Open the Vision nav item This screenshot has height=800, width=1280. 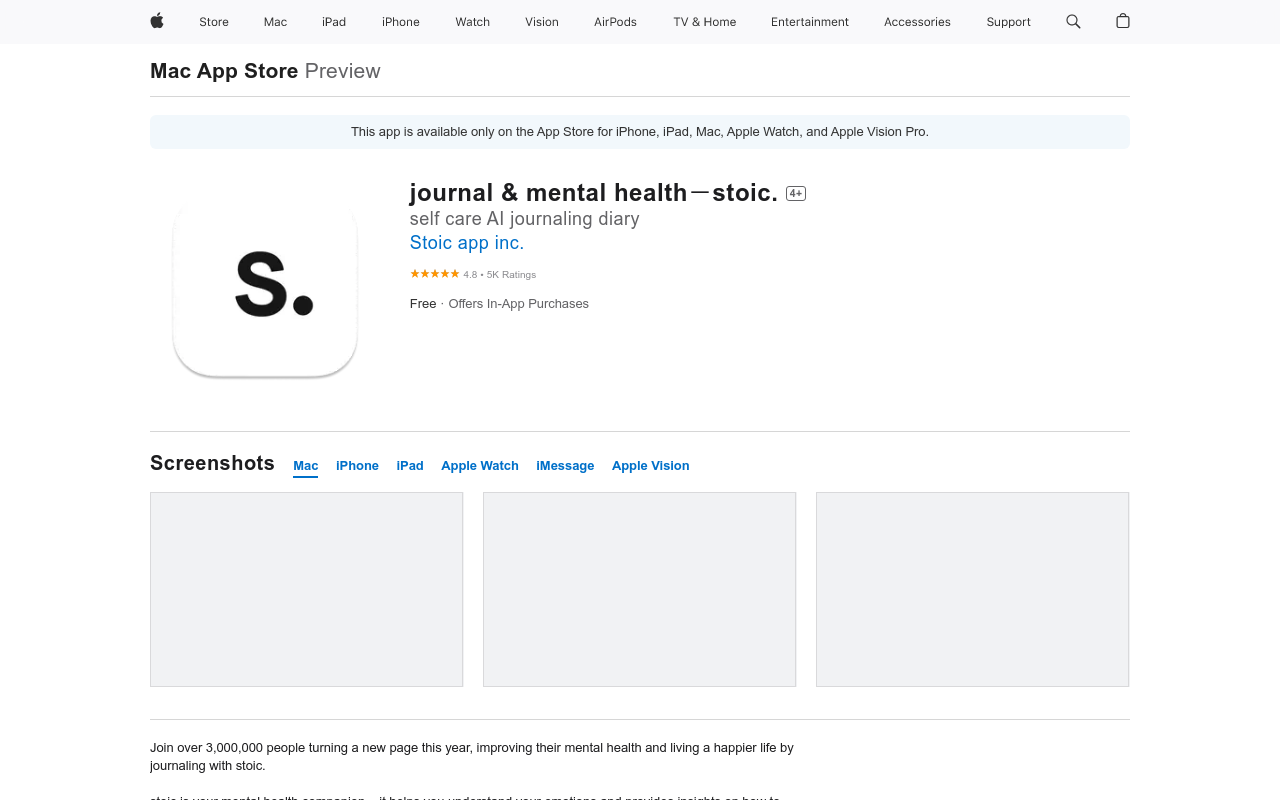point(542,22)
